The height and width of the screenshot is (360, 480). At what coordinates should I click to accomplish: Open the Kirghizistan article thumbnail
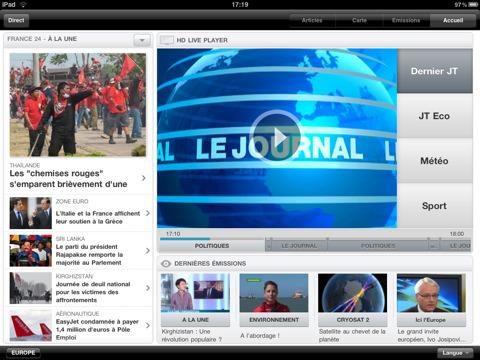pyautogui.click(x=31, y=288)
